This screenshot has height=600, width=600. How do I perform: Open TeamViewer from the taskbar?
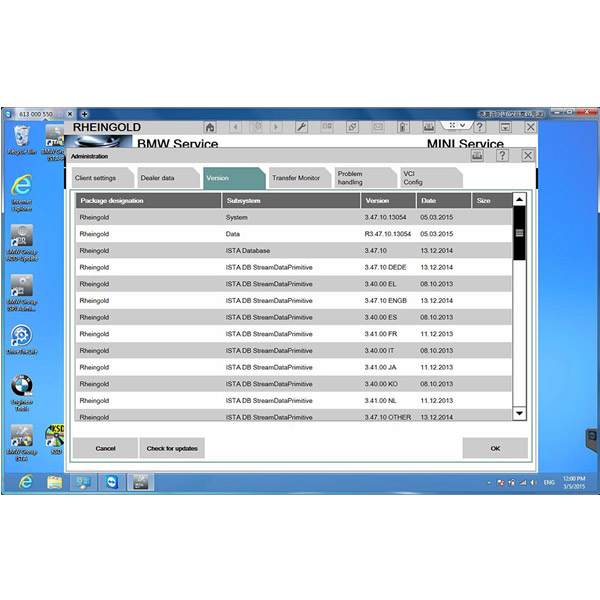point(112,482)
